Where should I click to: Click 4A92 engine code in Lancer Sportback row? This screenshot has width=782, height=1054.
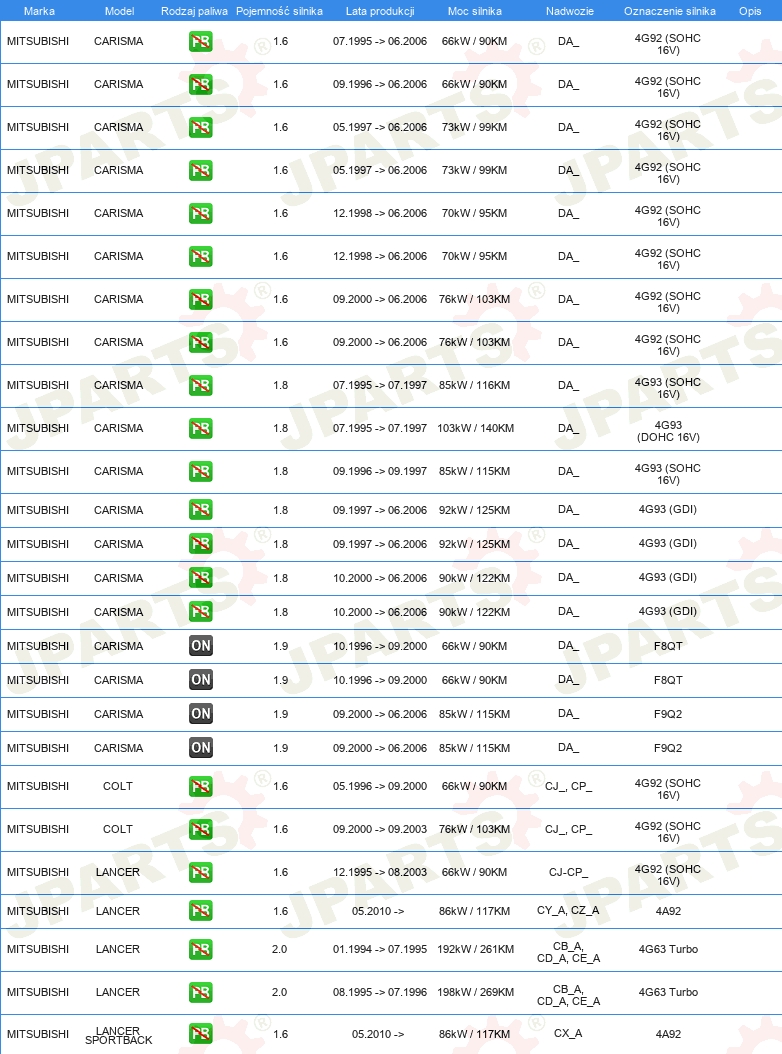pos(668,1034)
